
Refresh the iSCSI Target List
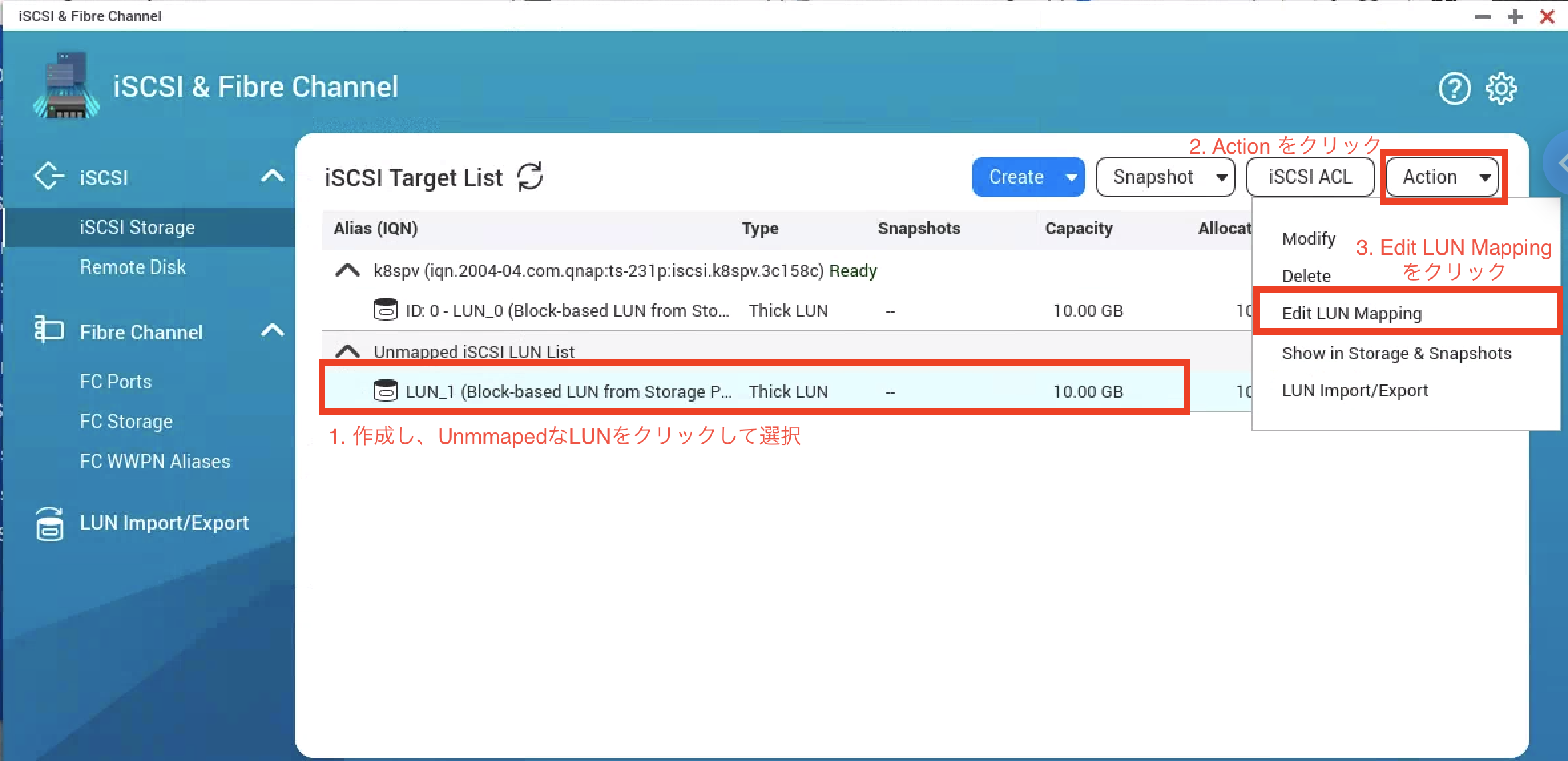tap(530, 176)
